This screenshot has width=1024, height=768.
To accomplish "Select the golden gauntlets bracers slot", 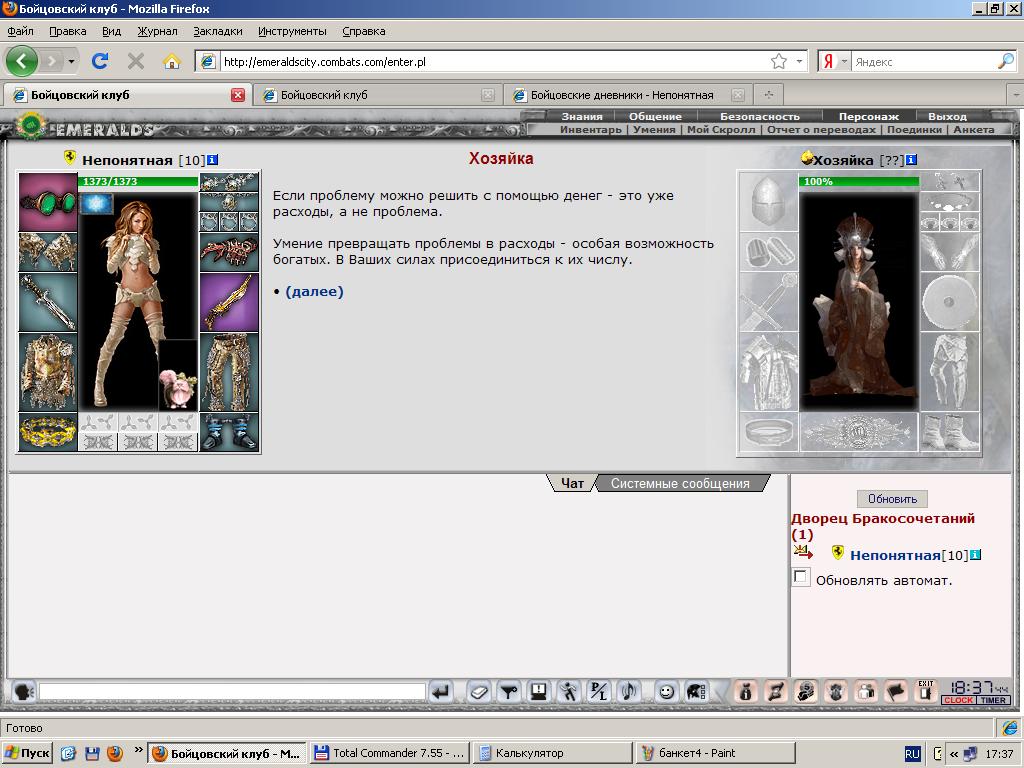I will [48, 252].
